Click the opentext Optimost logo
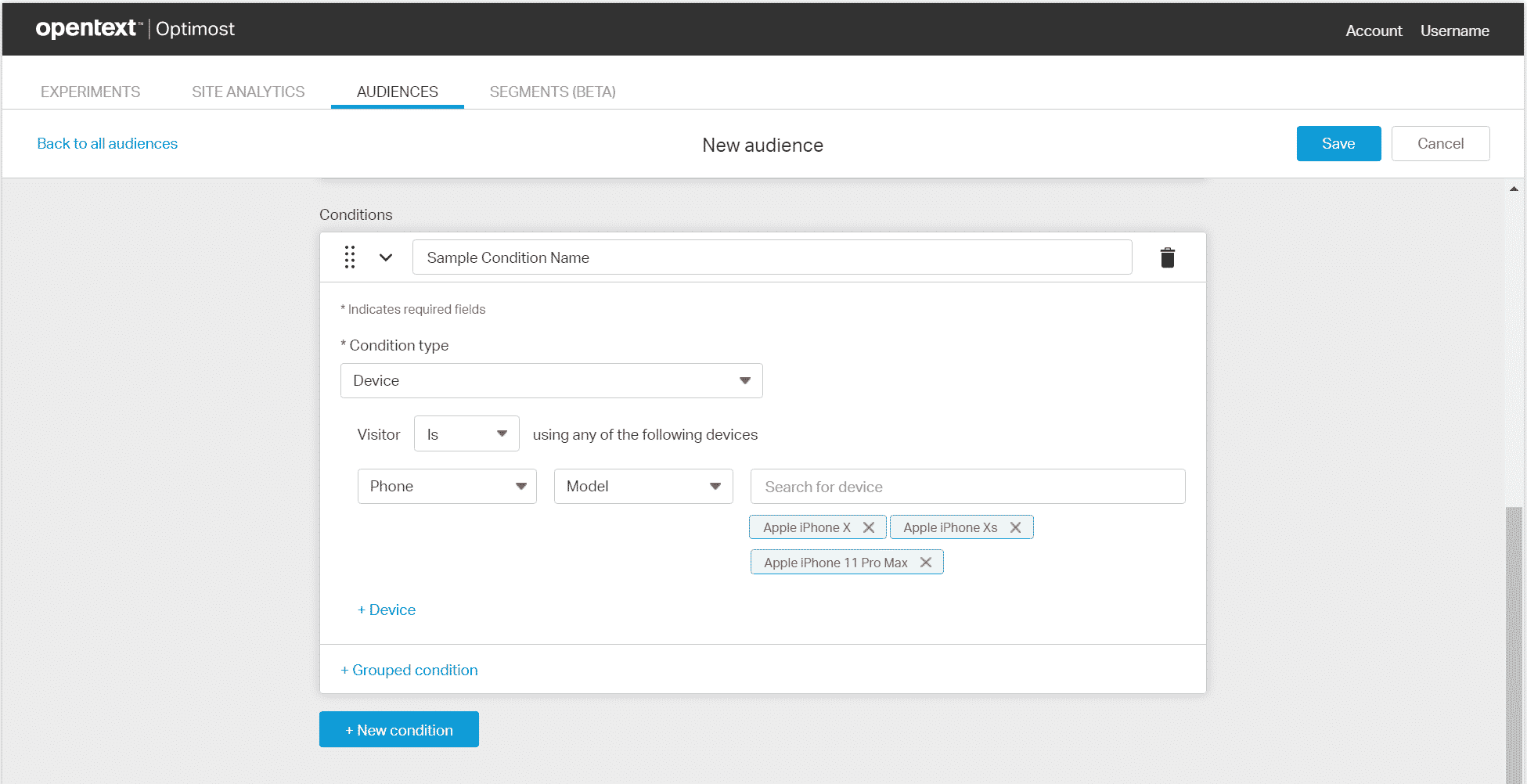 point(135,29)
